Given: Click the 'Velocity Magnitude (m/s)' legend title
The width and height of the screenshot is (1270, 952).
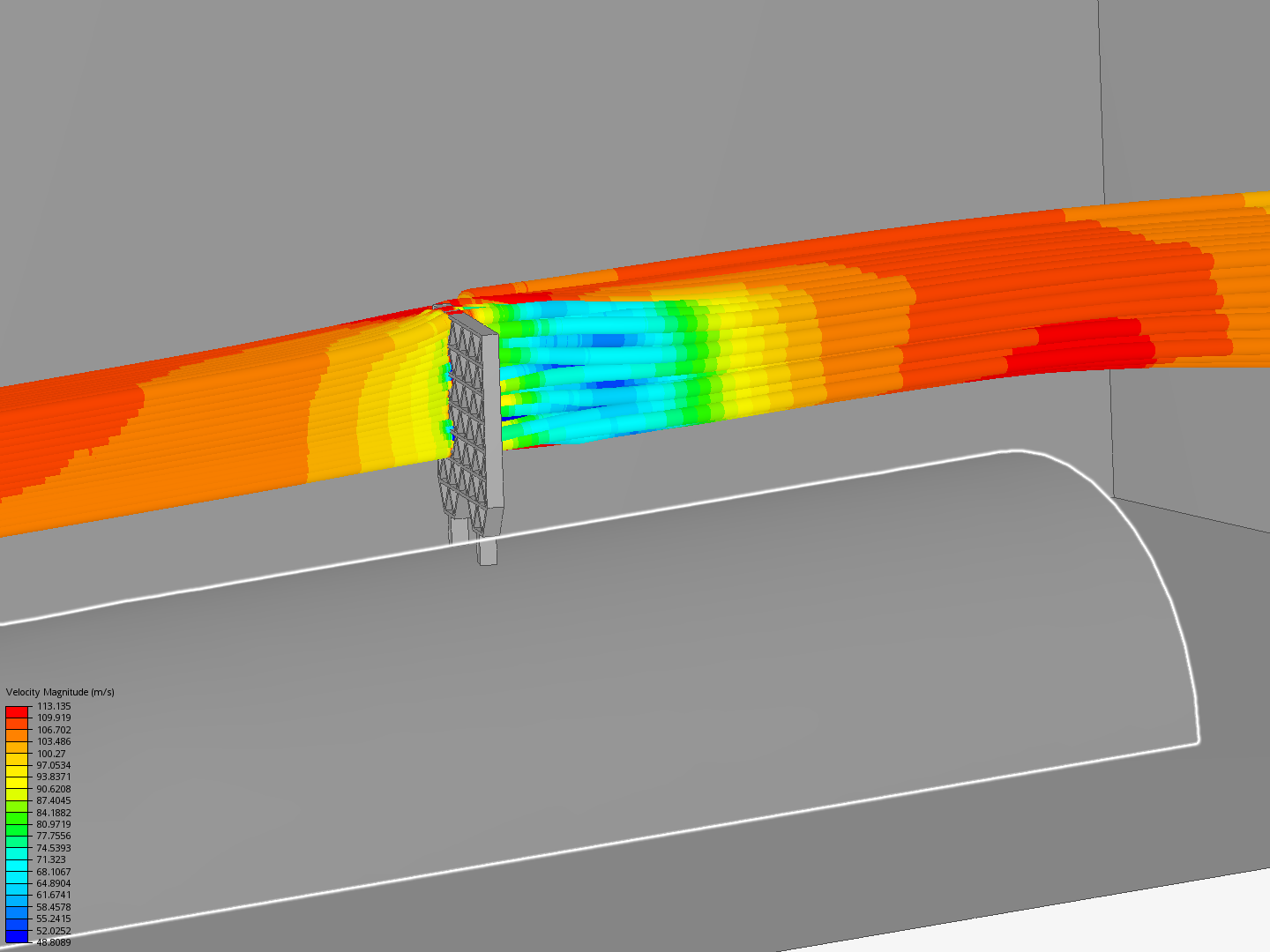Looking at the screenshot, I should coord(60,692).
